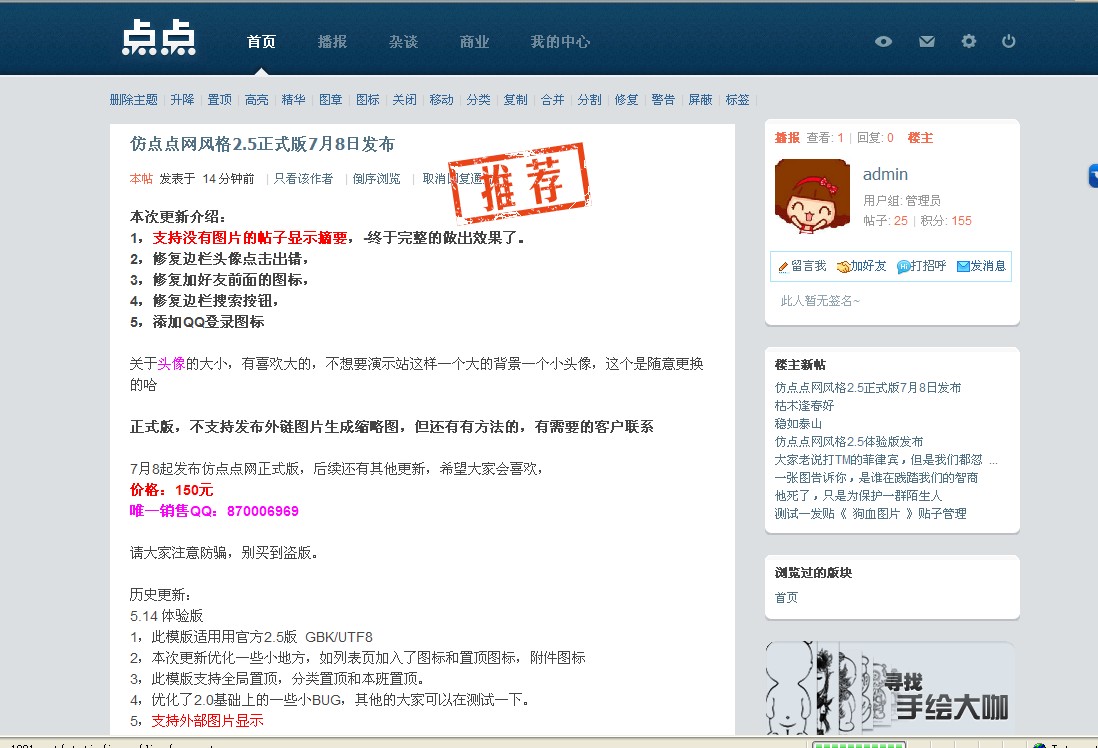The image size is (1098, 748).
Task: Click the 楼主 label in sidebar
Action: tap(920, 137)
